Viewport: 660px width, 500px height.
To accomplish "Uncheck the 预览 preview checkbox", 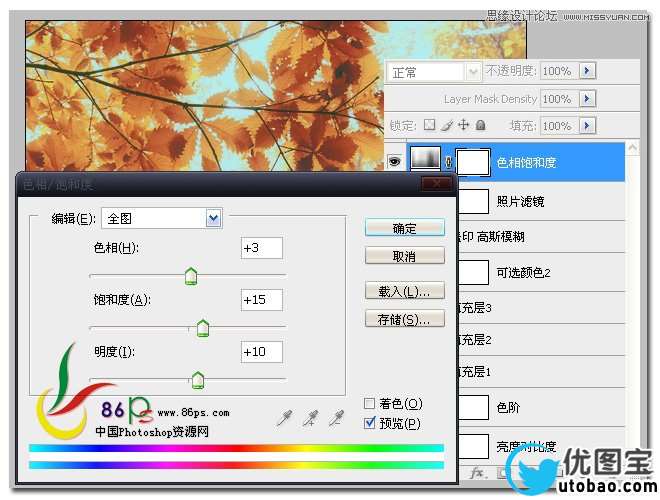I will (369, 423).
